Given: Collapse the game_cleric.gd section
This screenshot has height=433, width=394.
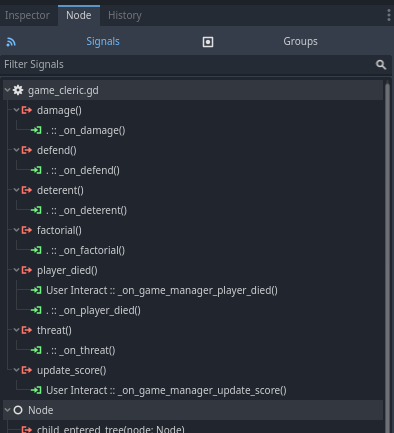Looking at the screenshot, I should 7,90.
